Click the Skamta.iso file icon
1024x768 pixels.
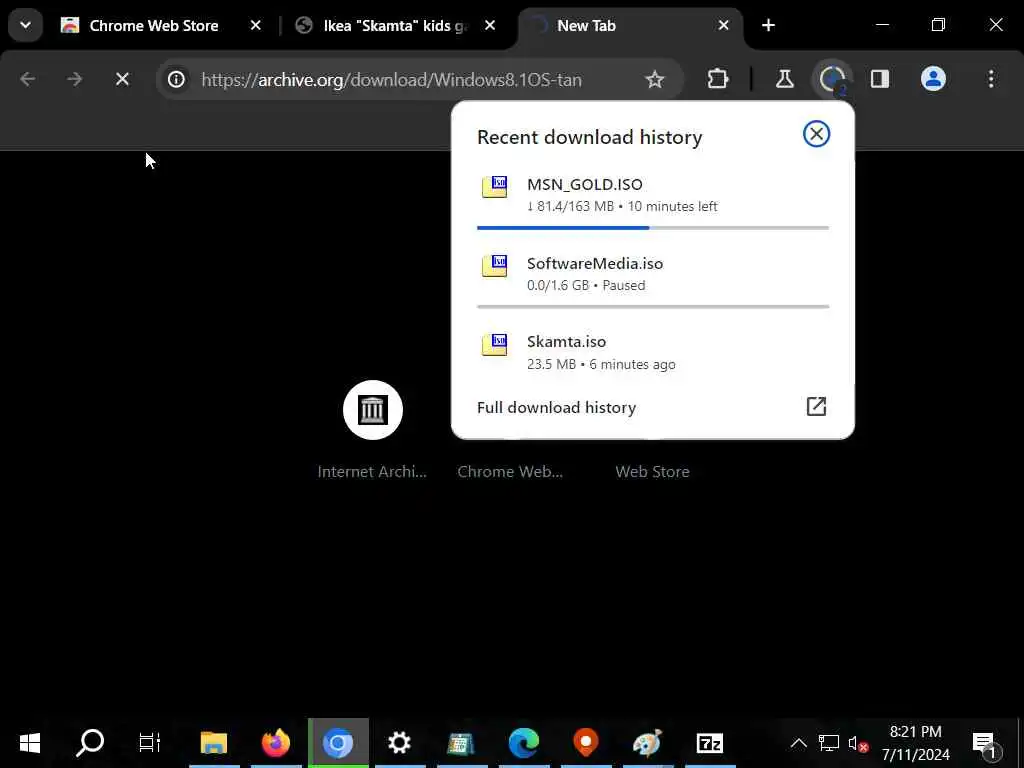494,344
